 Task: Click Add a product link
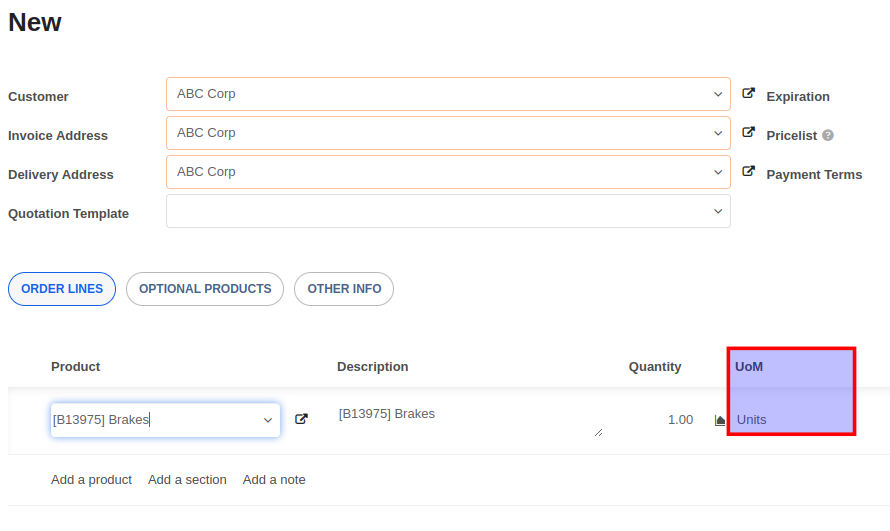pos(91,480)
